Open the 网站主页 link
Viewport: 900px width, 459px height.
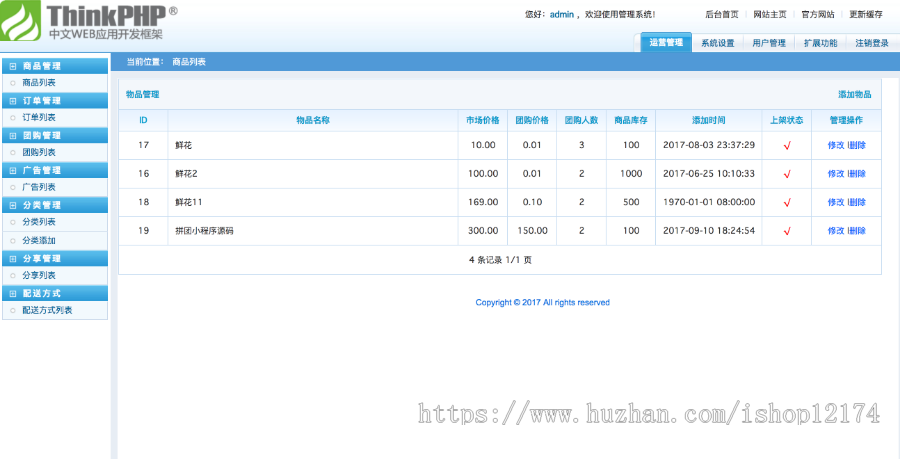pyautogui.click(x=770, y=15)
